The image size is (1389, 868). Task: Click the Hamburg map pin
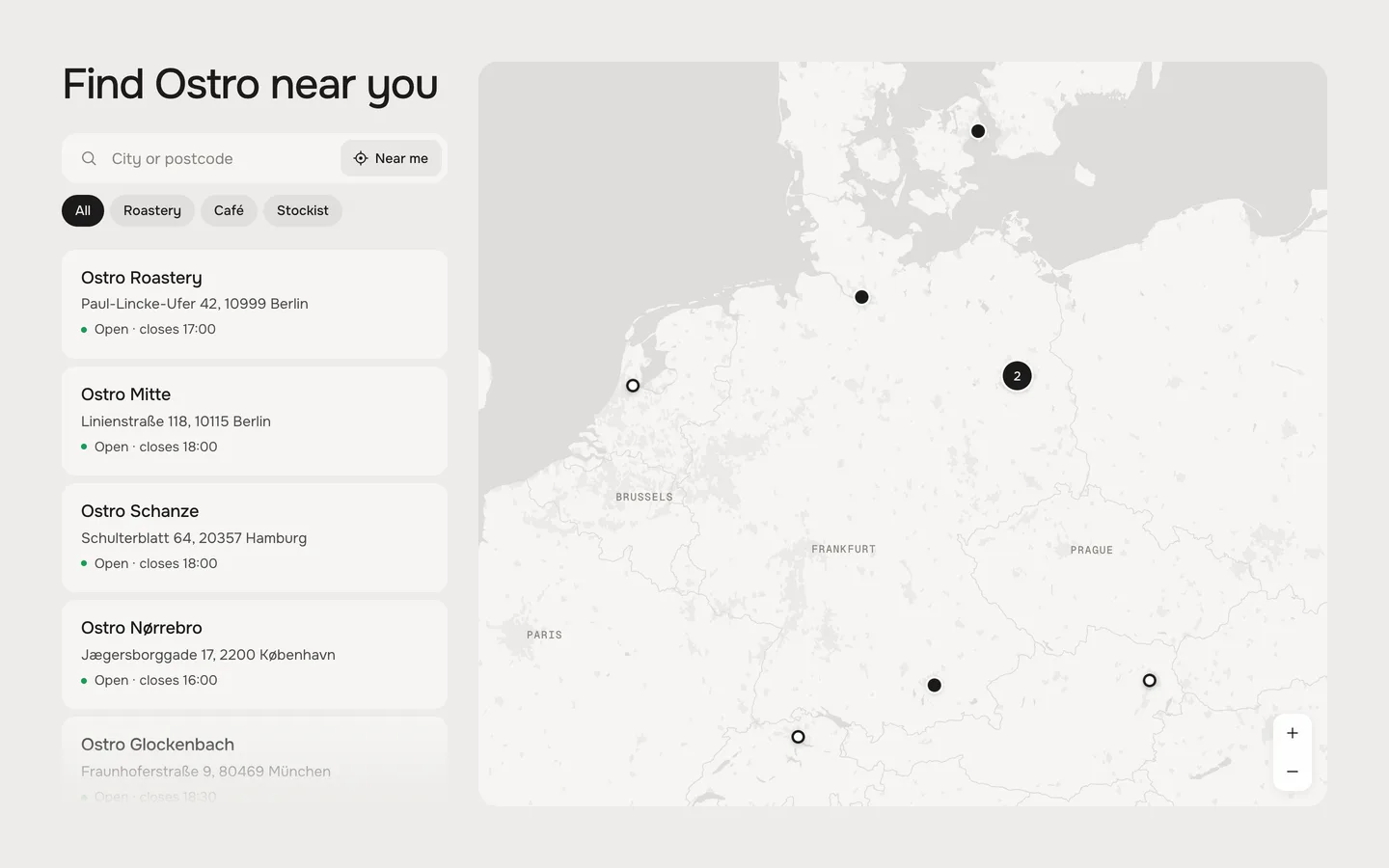point(861,297)
